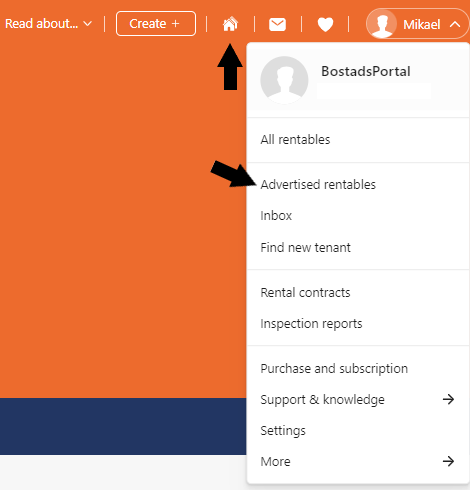Expand the Read about... dropdown
Viewport: 470px width, 490px height.
(x=48, y=24)
